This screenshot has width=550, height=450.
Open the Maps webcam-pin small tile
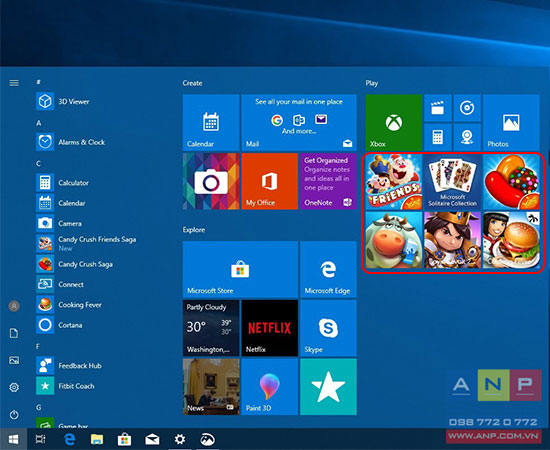point(467,137)
